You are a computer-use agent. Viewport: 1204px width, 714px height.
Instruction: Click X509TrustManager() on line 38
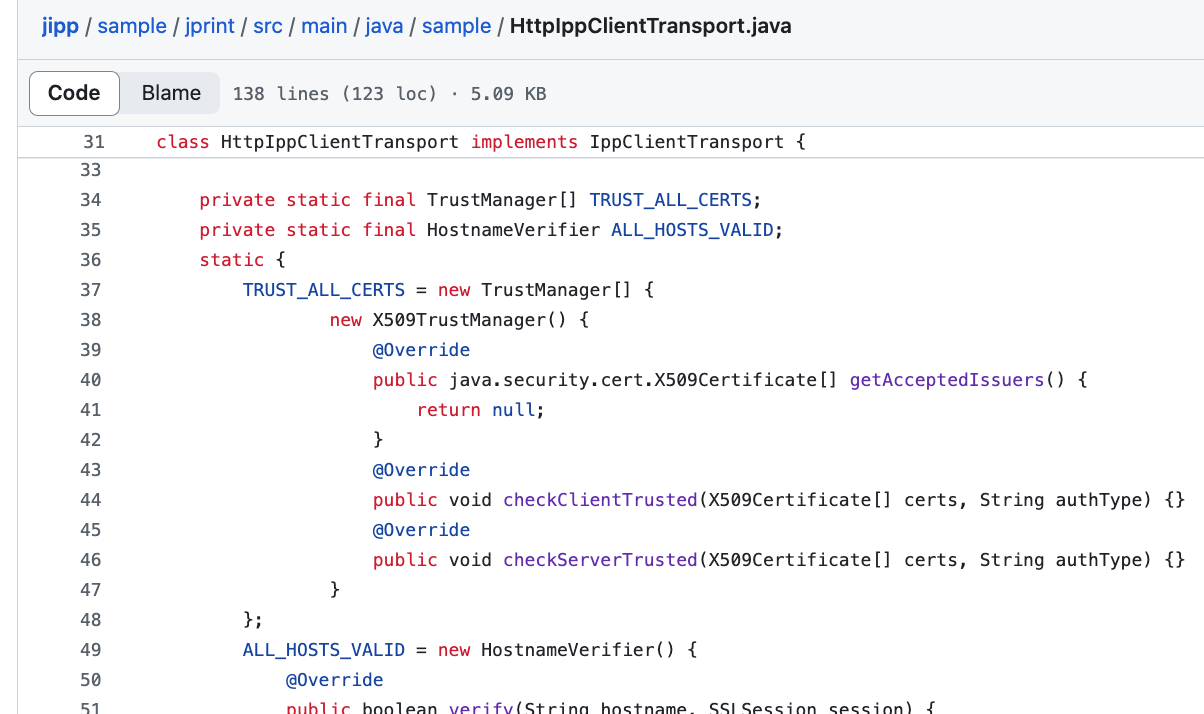pyautogui.click(x=470, y=320)
